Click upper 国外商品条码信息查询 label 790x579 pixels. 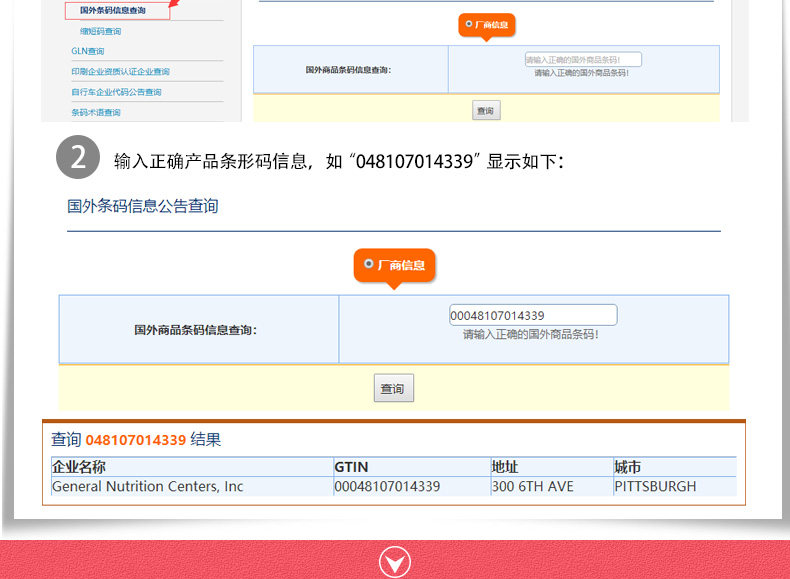click(x=348, y=70)
